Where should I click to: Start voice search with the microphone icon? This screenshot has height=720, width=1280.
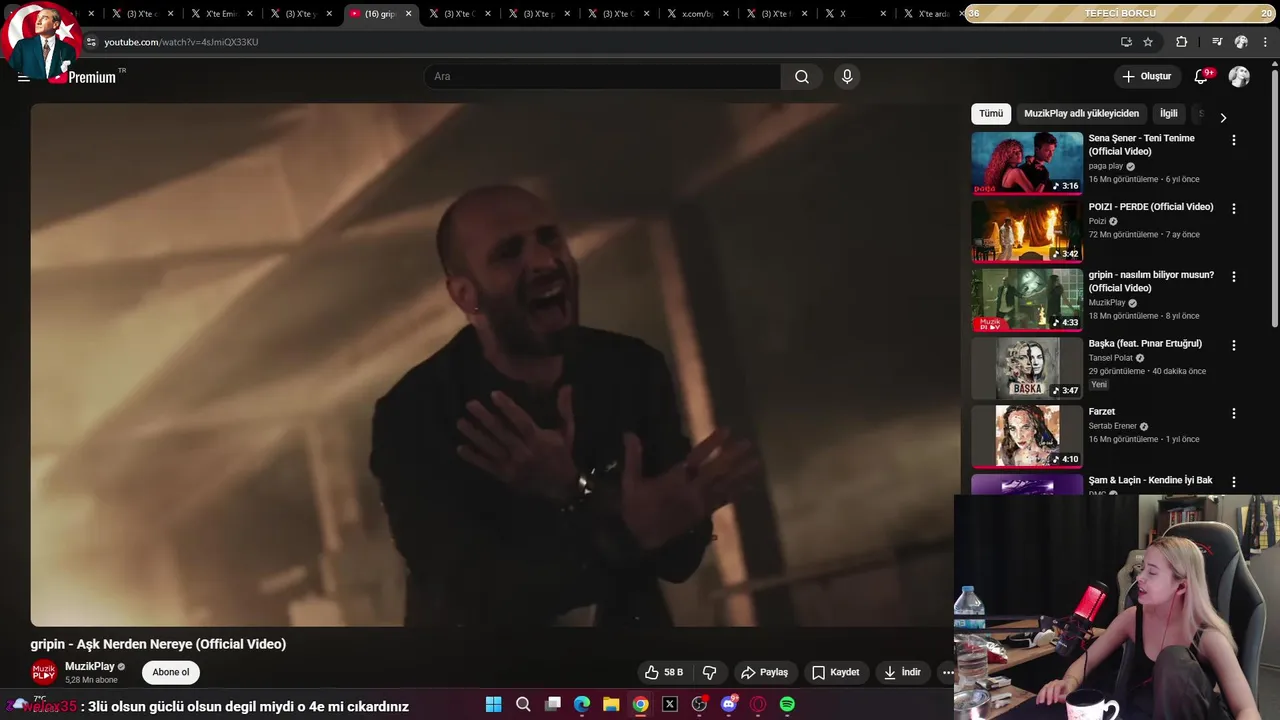(847, 77)
